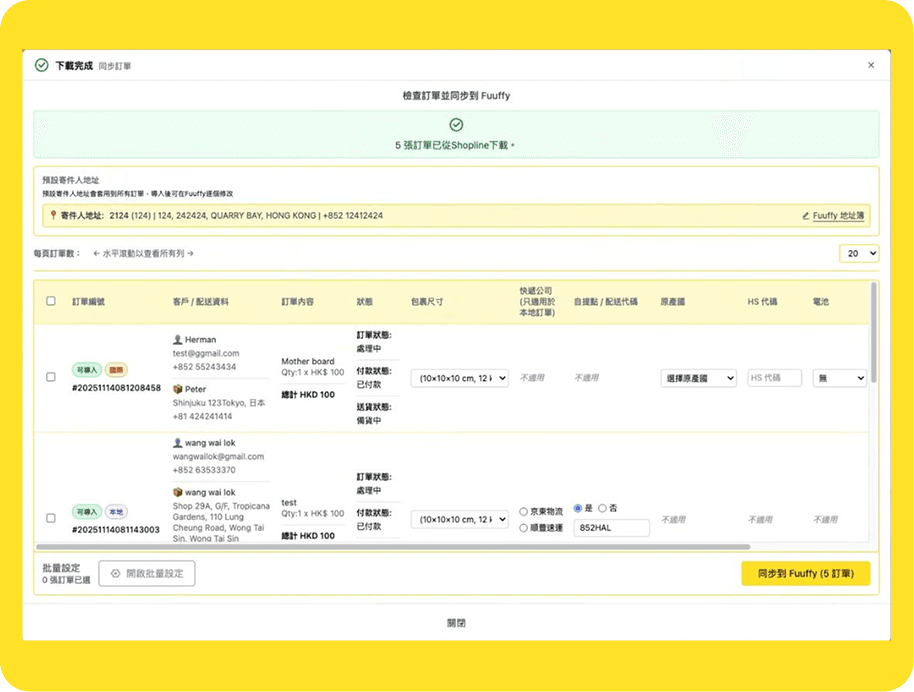The height and width of the screenshot is (692, 914).
Task: Choose the 京東物流 courier radio option
Action: pos(524,512)
